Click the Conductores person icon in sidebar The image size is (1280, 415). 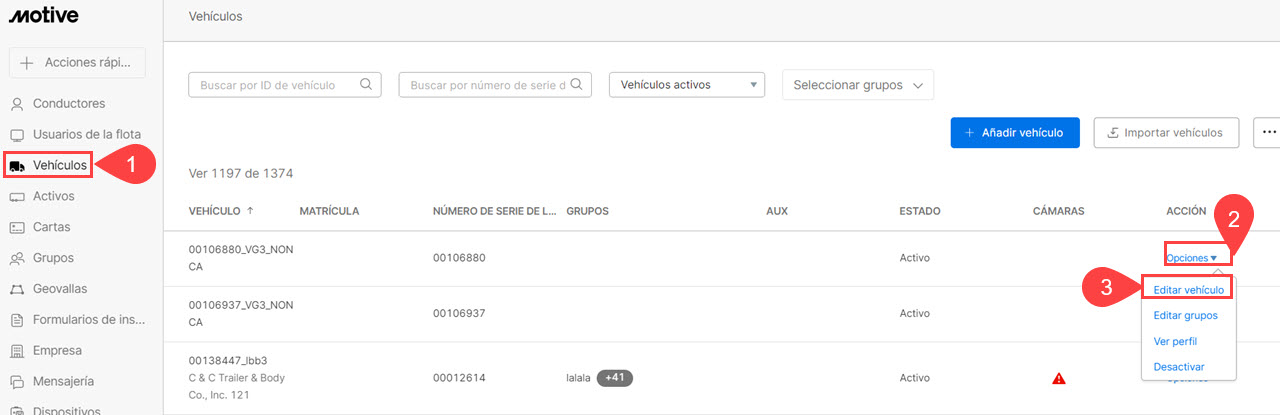point(17,104)
